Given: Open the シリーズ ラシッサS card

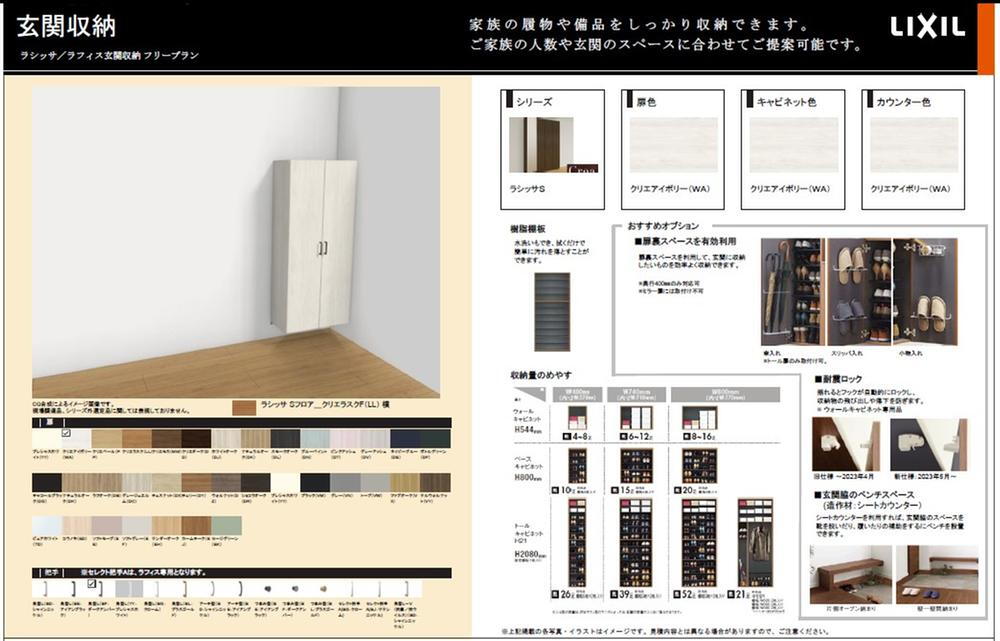Looking at the screenshot, I should pyautogui.click(x=552, y=149).
